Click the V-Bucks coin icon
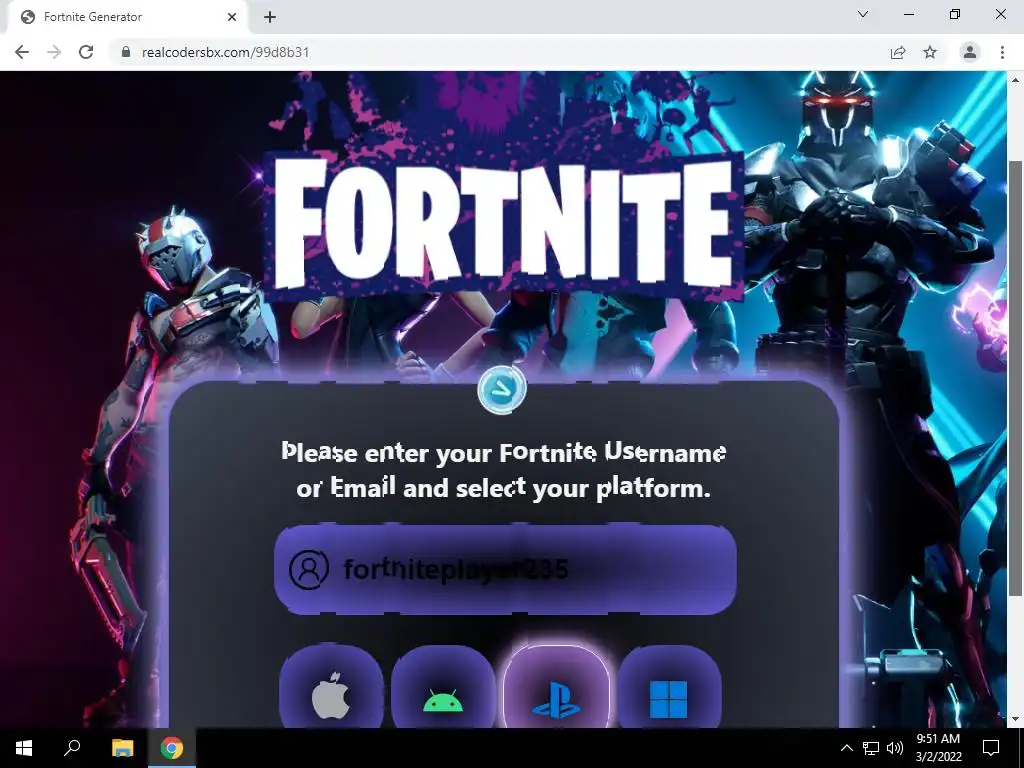This screenshot has height=768, width=1024. point(502,389)
